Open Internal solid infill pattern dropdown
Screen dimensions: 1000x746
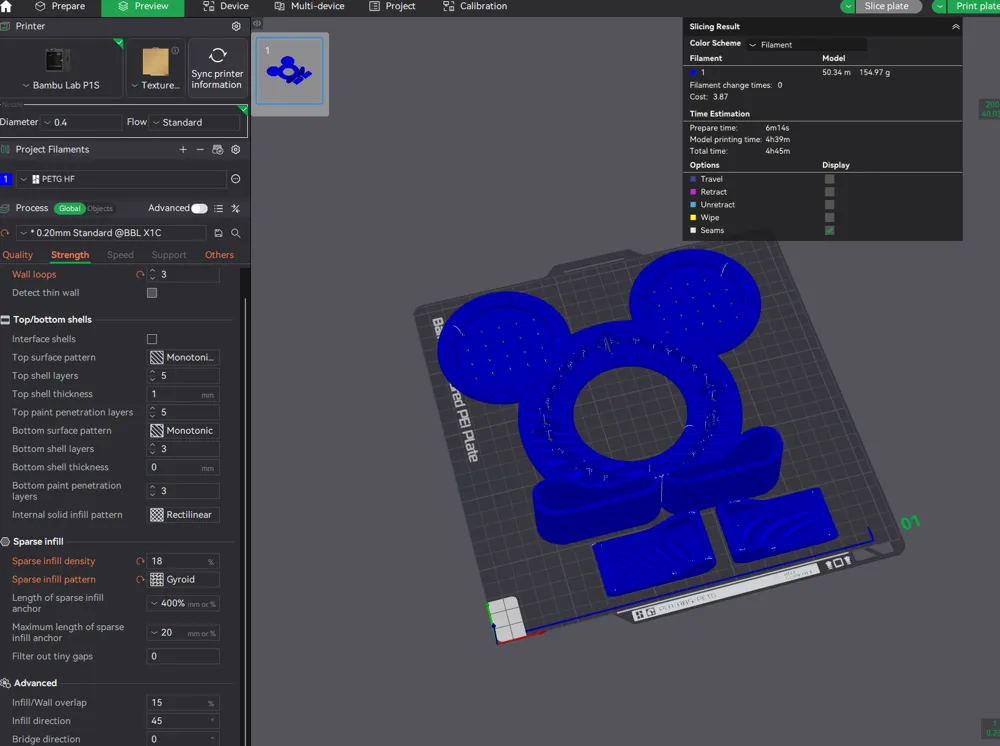184,515
